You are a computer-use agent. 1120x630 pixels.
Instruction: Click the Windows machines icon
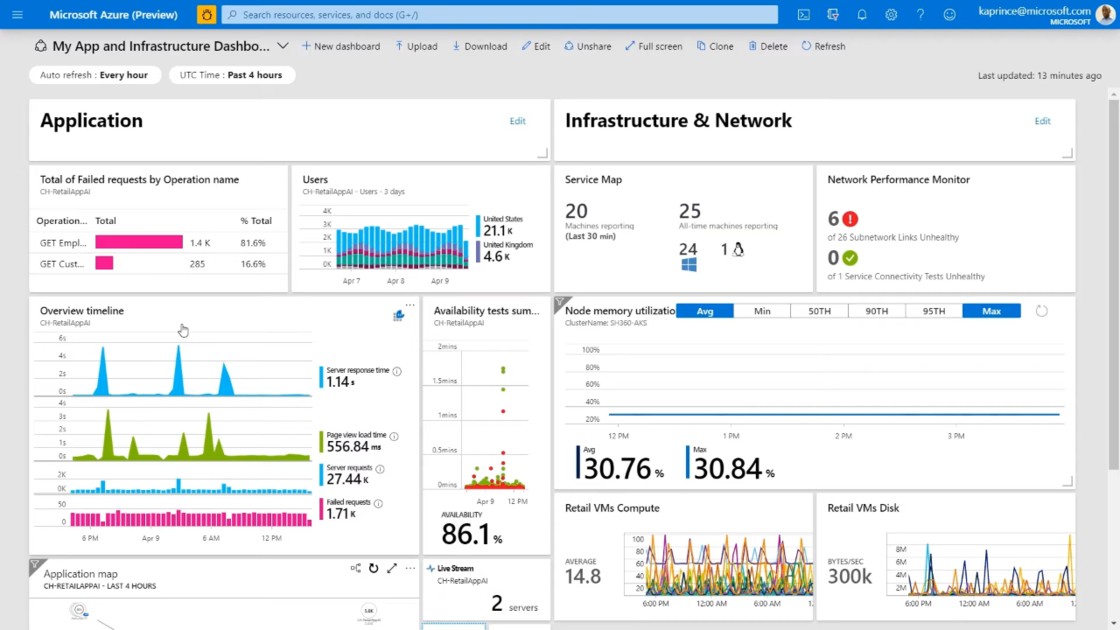pos(689,265)
